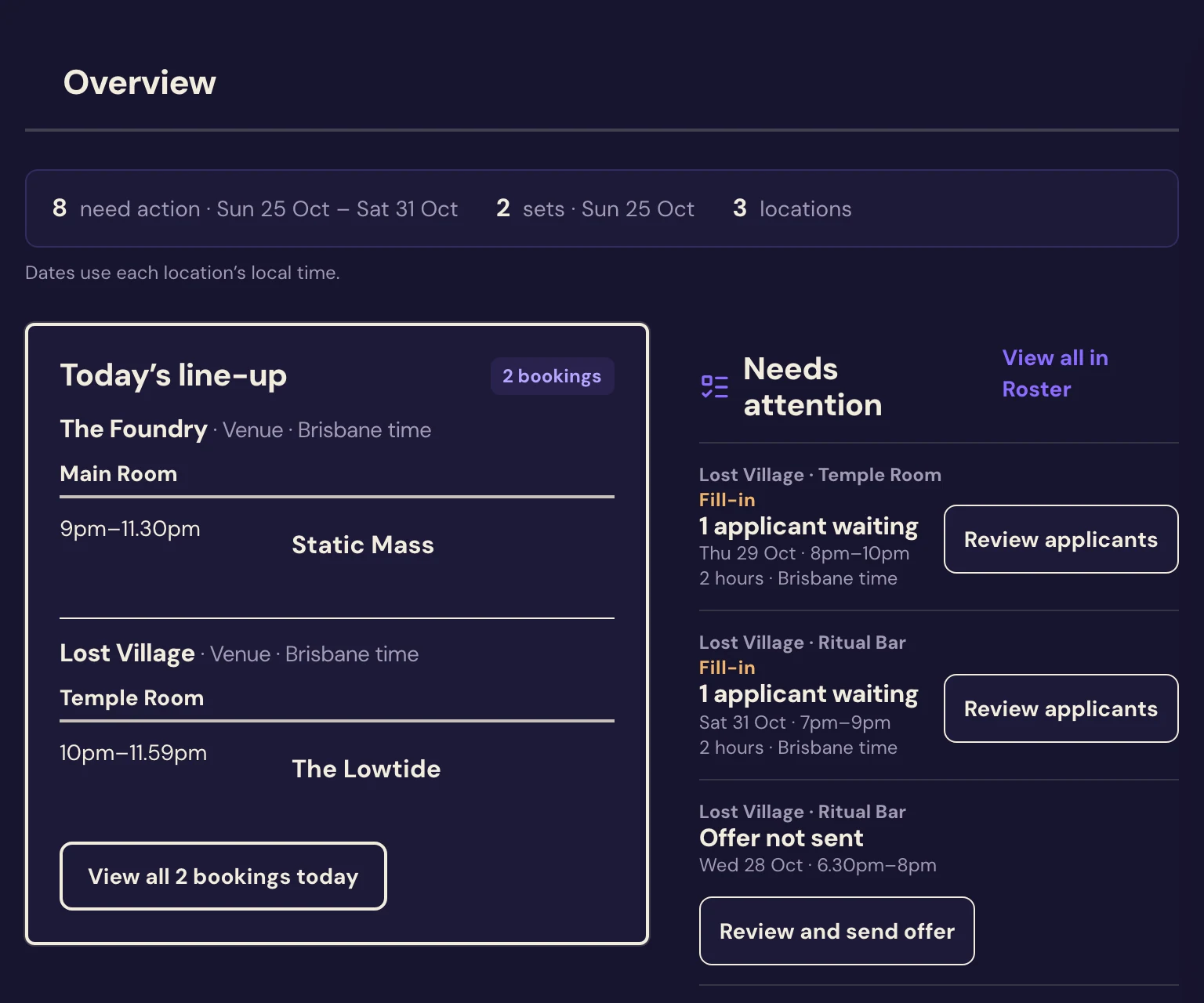Review applicants for Temple Room fill-in
1204x1003 pixels.
[x=1061, y=539]
